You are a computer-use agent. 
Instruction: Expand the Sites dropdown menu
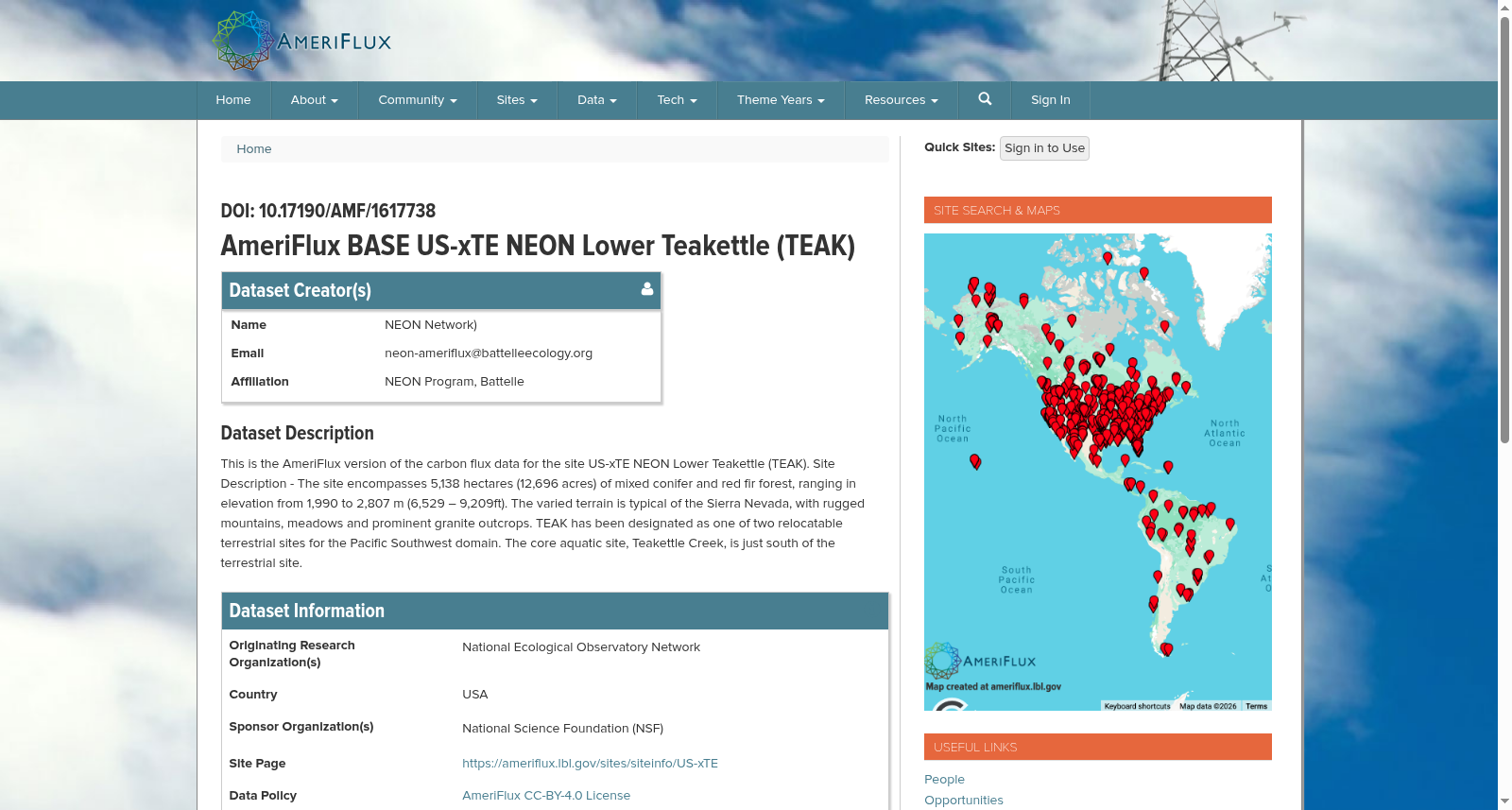click(517, 100)
